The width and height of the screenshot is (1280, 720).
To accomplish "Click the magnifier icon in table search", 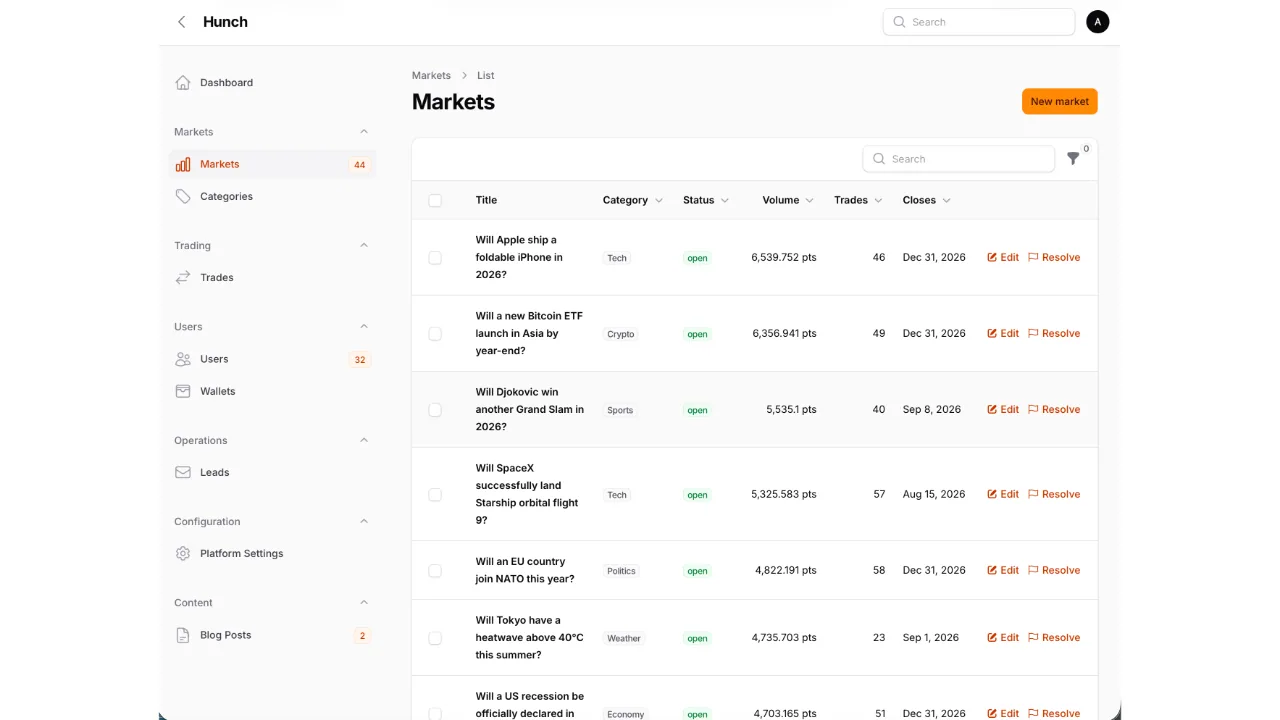I will click(x=879, y=159).
